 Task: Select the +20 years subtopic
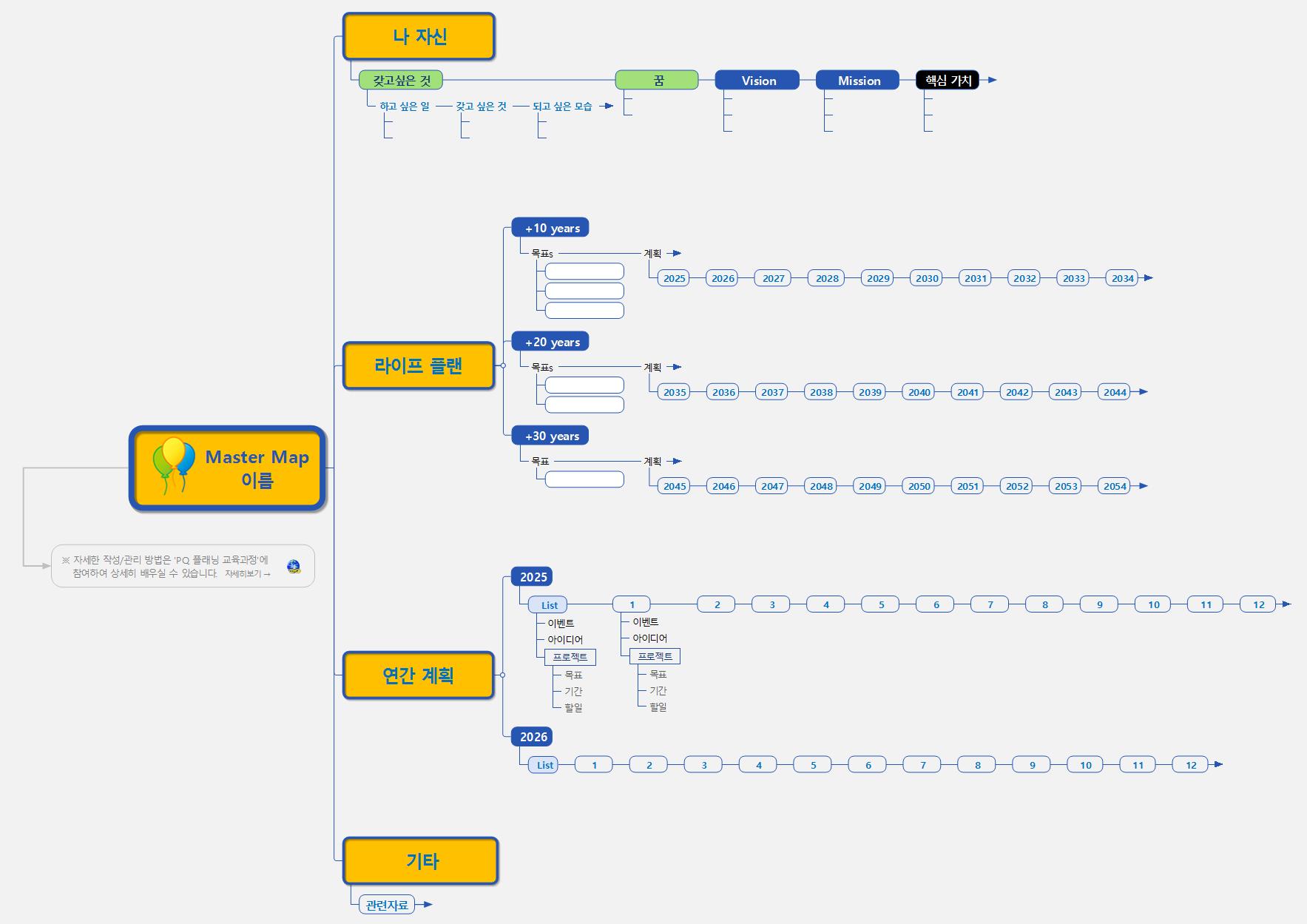[551, 342]
